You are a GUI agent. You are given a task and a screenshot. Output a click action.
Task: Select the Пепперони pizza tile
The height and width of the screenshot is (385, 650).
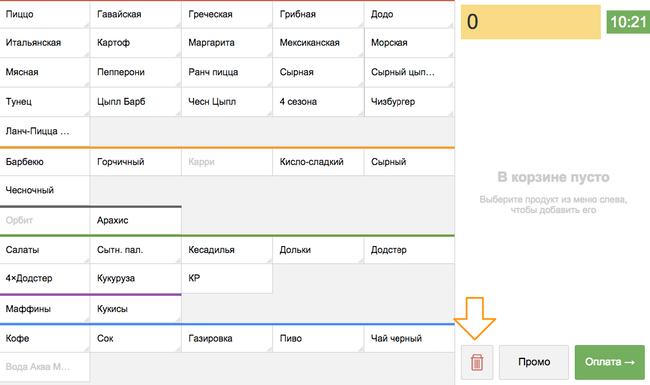click(x=135, y=72)
